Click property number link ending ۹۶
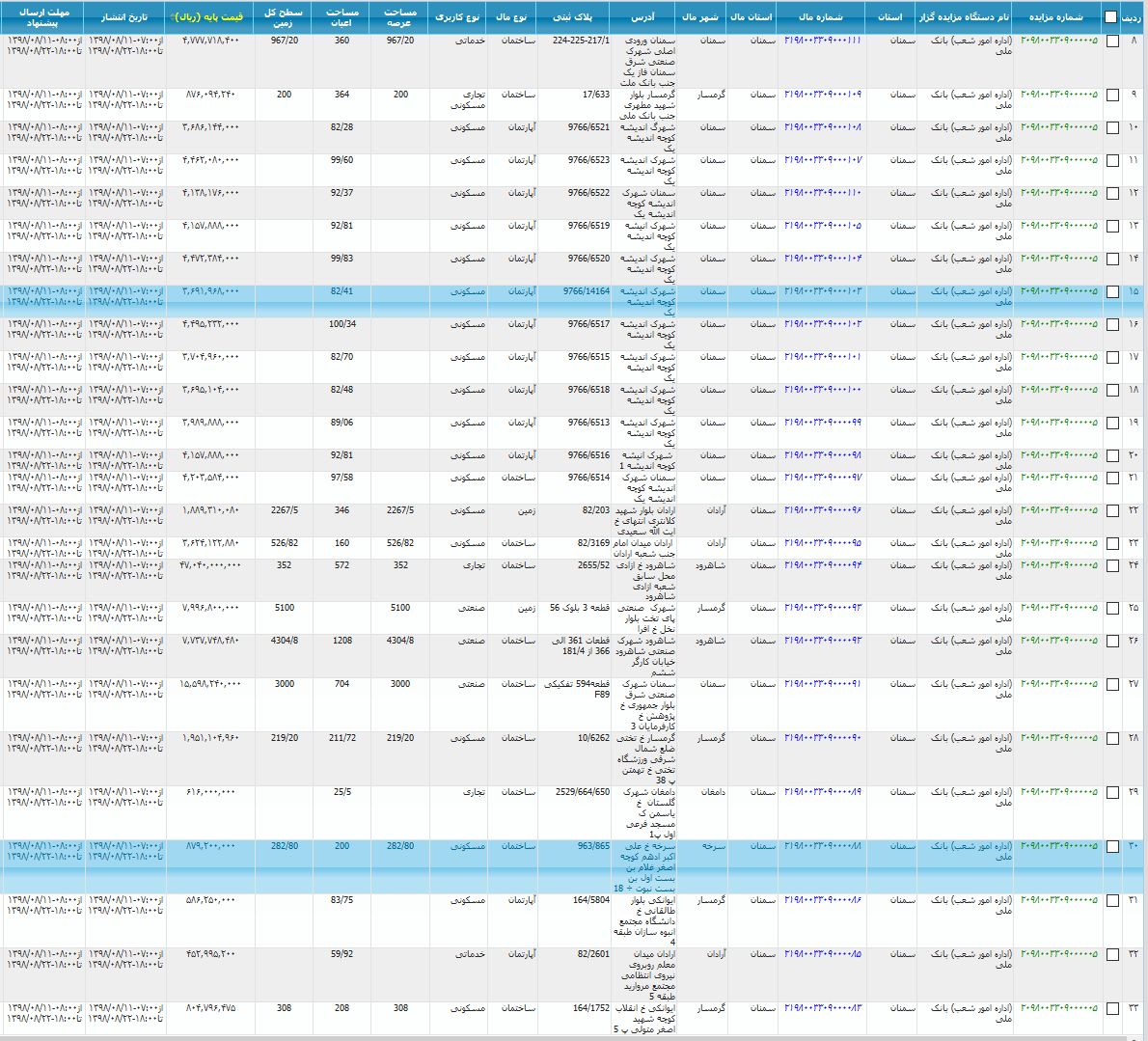 pos(822,510)
